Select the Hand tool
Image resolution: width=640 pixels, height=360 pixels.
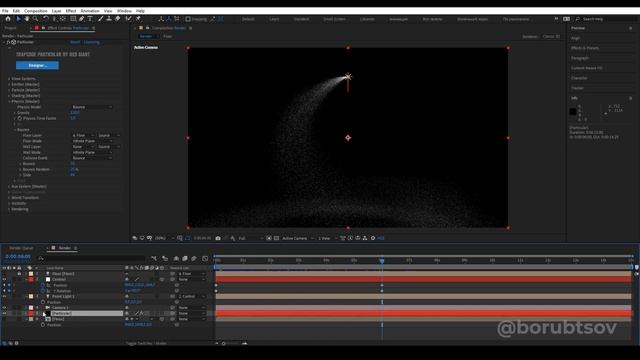27,19
